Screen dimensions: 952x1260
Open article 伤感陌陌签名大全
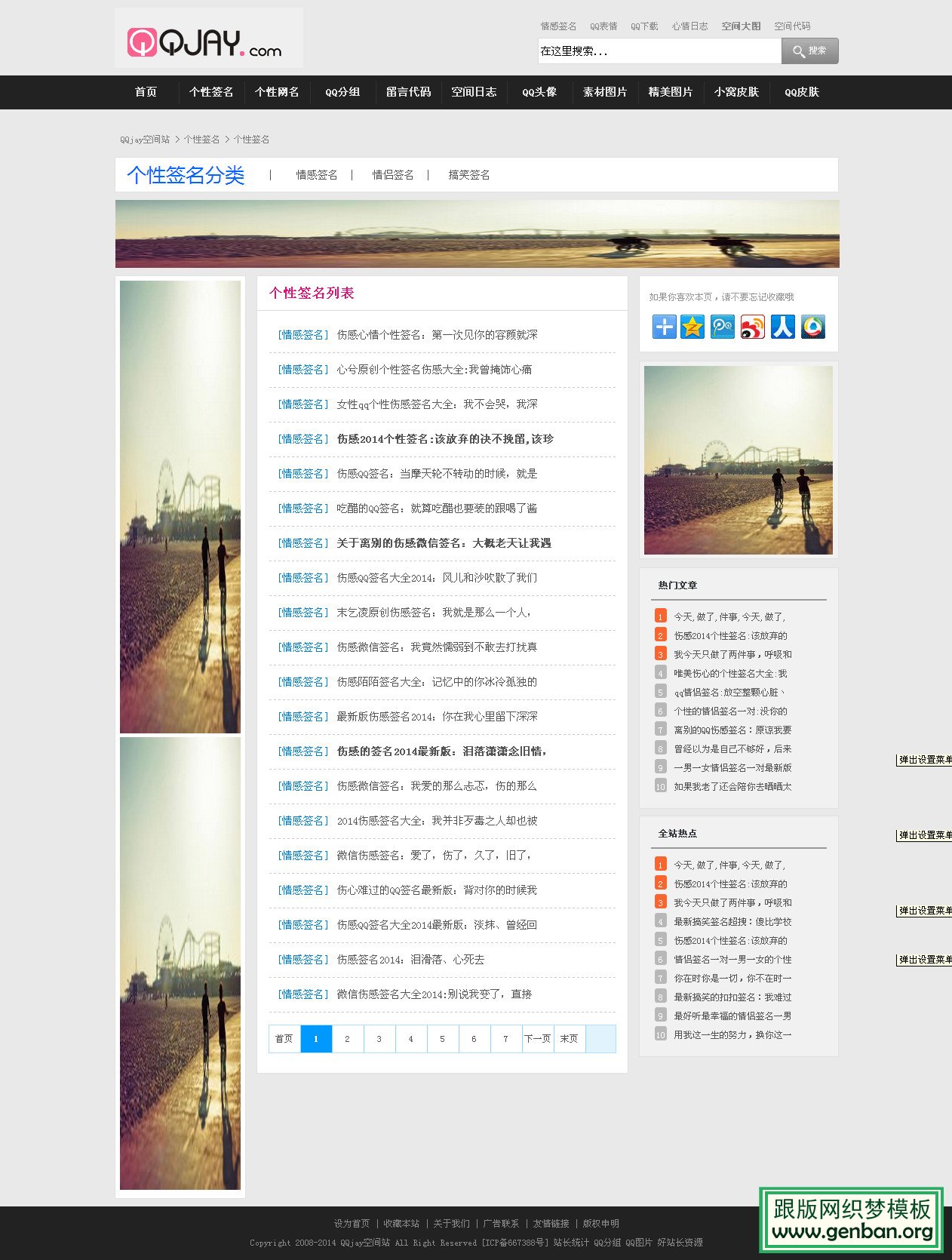click(x=437, y=682)
